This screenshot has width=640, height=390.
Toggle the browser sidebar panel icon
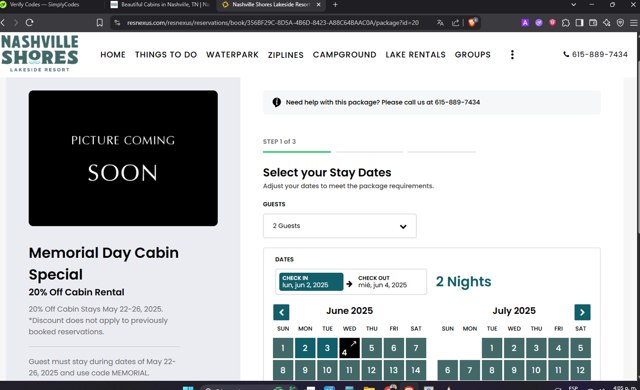[x=579, y=23]
